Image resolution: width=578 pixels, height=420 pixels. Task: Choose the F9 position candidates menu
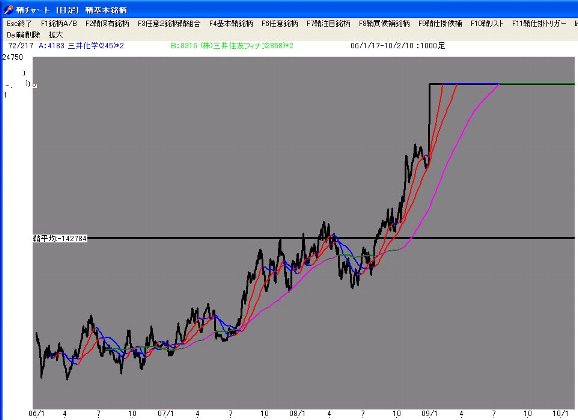[440, 24]
